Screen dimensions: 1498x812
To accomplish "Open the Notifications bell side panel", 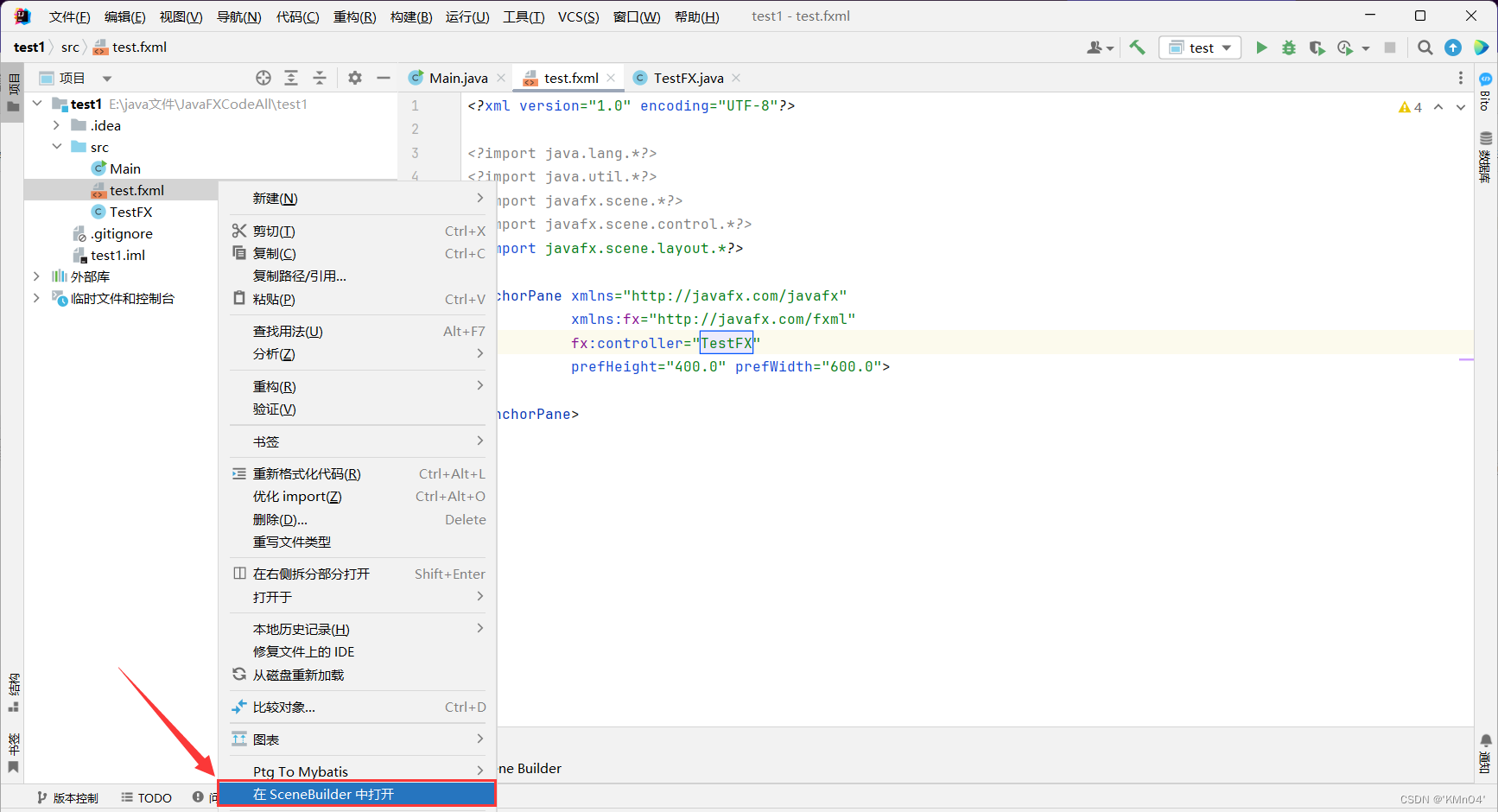I will [1485, 753].
